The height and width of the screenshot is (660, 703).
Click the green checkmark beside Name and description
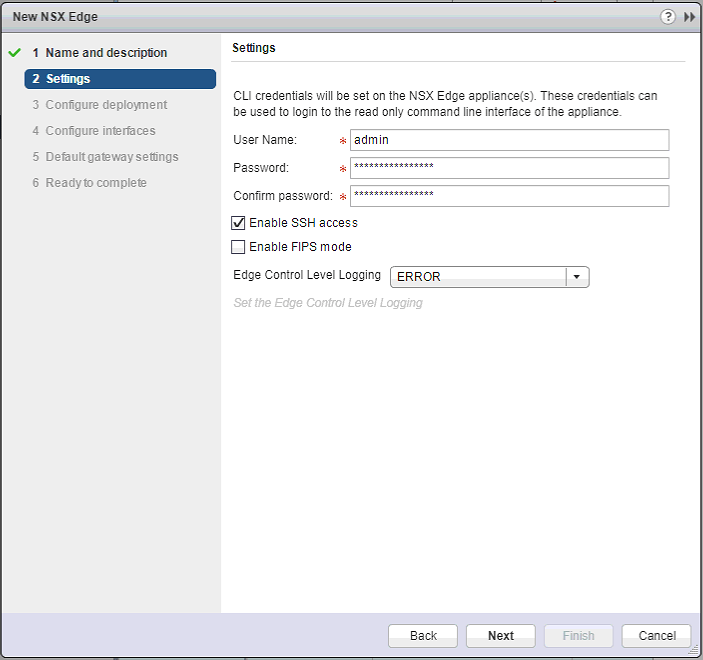(14, 53)
